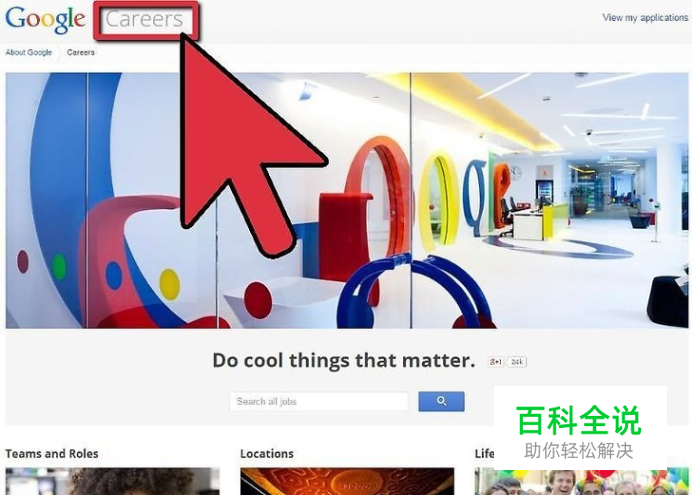This screenshot has width=692, height=495.
Task: Click the Google office banner image
Action: [347, 201]
